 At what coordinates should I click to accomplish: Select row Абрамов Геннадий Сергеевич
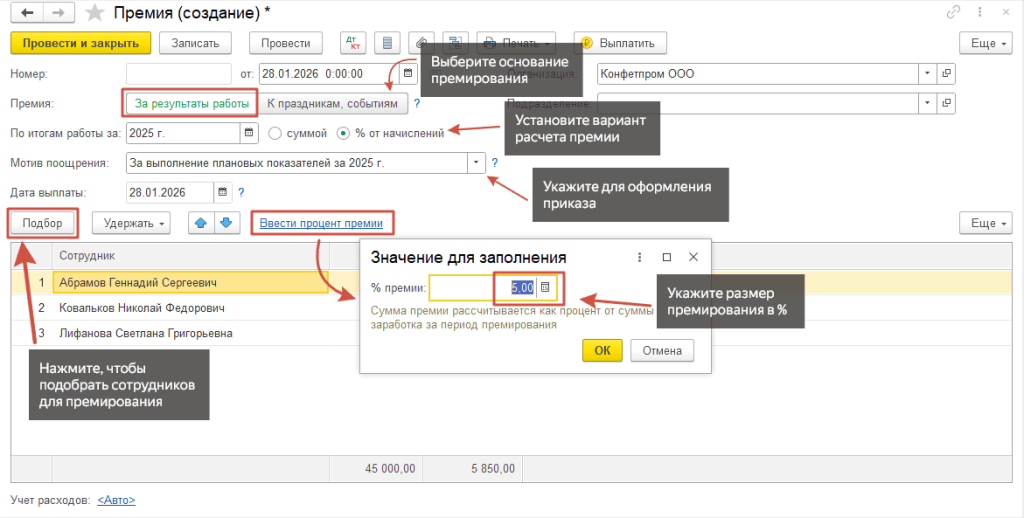190,283
